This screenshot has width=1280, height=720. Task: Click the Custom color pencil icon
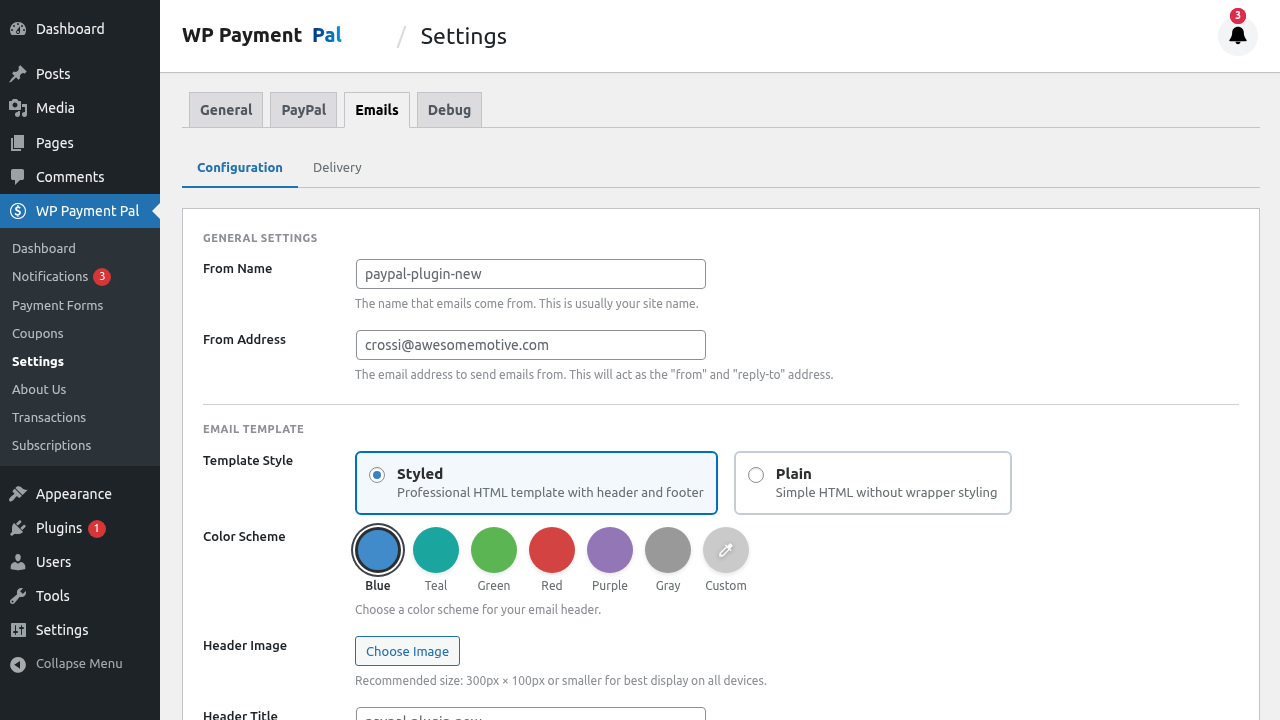click(726, 549)
